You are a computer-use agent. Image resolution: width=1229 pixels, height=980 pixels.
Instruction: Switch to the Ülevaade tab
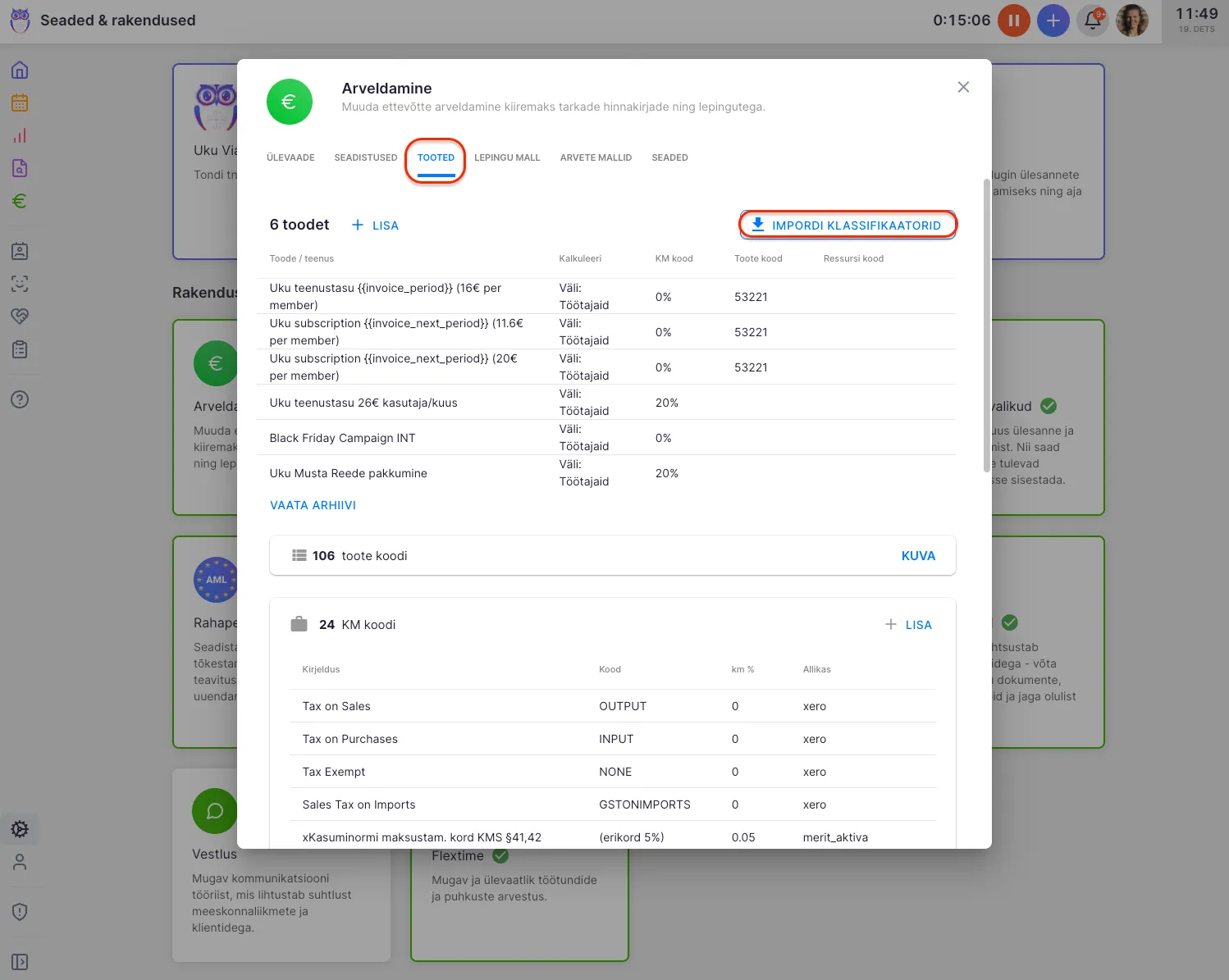click(290, 157)
